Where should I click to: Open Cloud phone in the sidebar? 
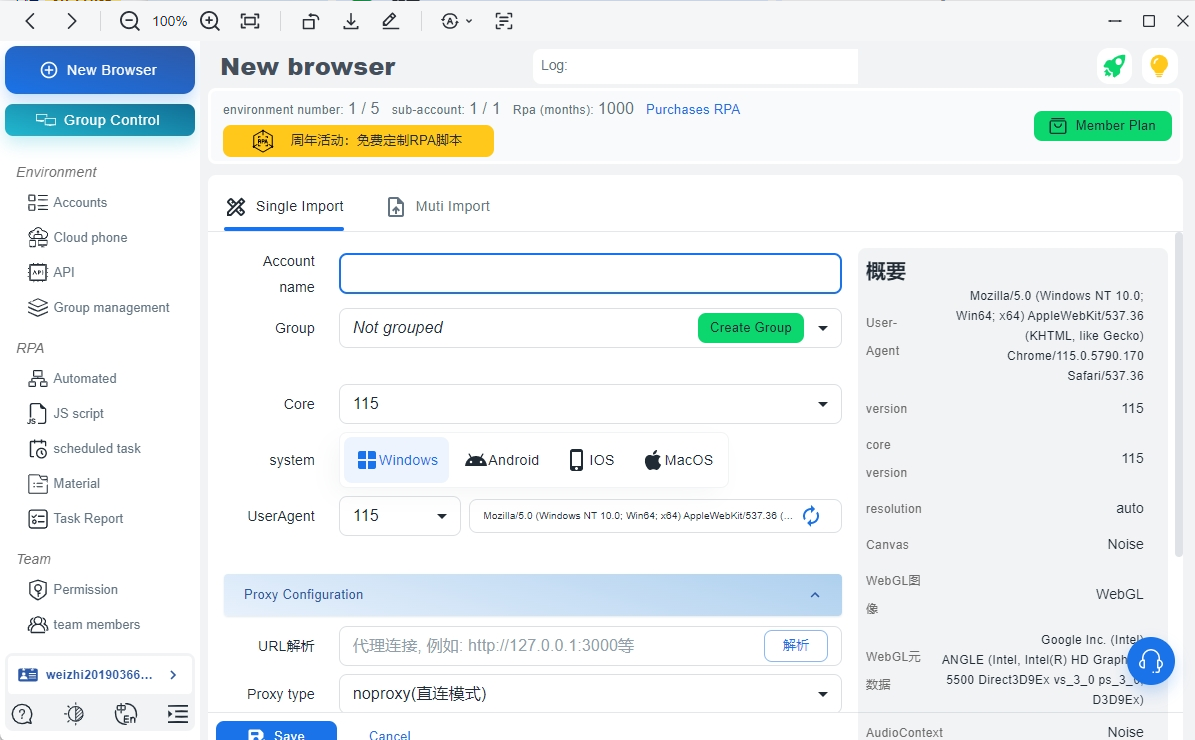pos(77,238)
